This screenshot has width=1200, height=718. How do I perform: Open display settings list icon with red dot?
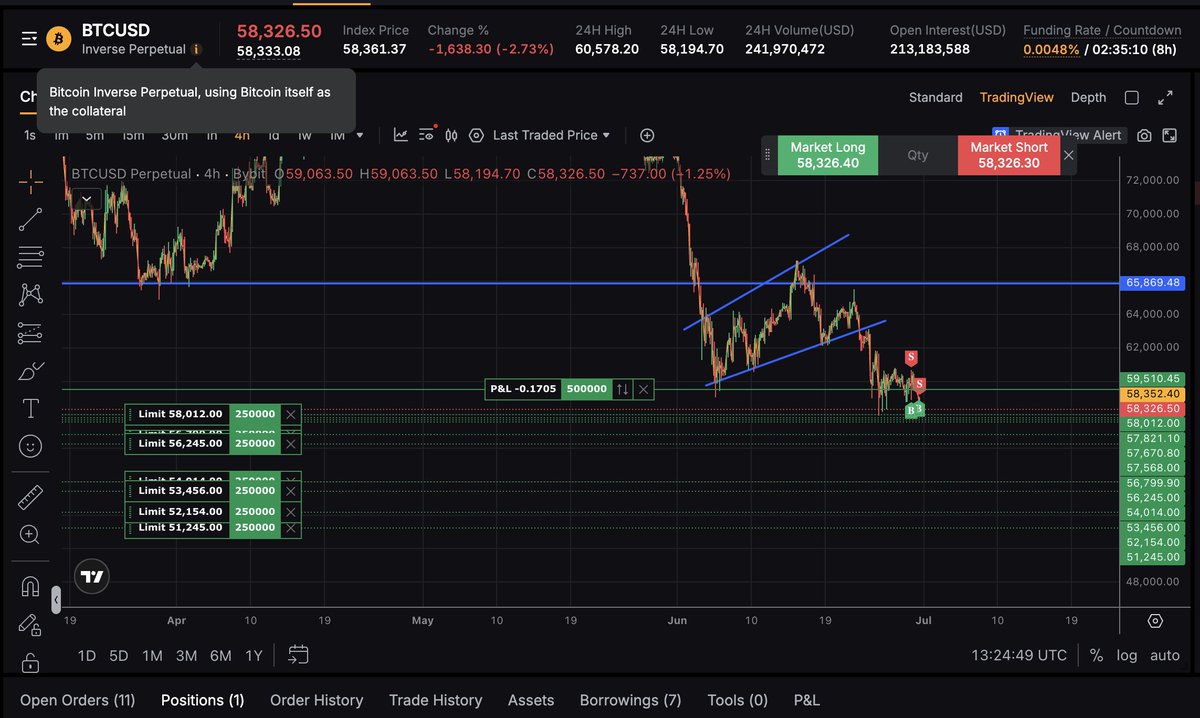427,135
